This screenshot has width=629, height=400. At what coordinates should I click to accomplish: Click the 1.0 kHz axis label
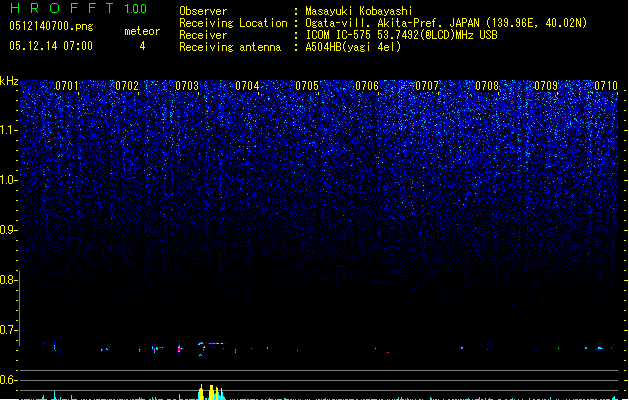pyautogui.click(x=8, y=180)
